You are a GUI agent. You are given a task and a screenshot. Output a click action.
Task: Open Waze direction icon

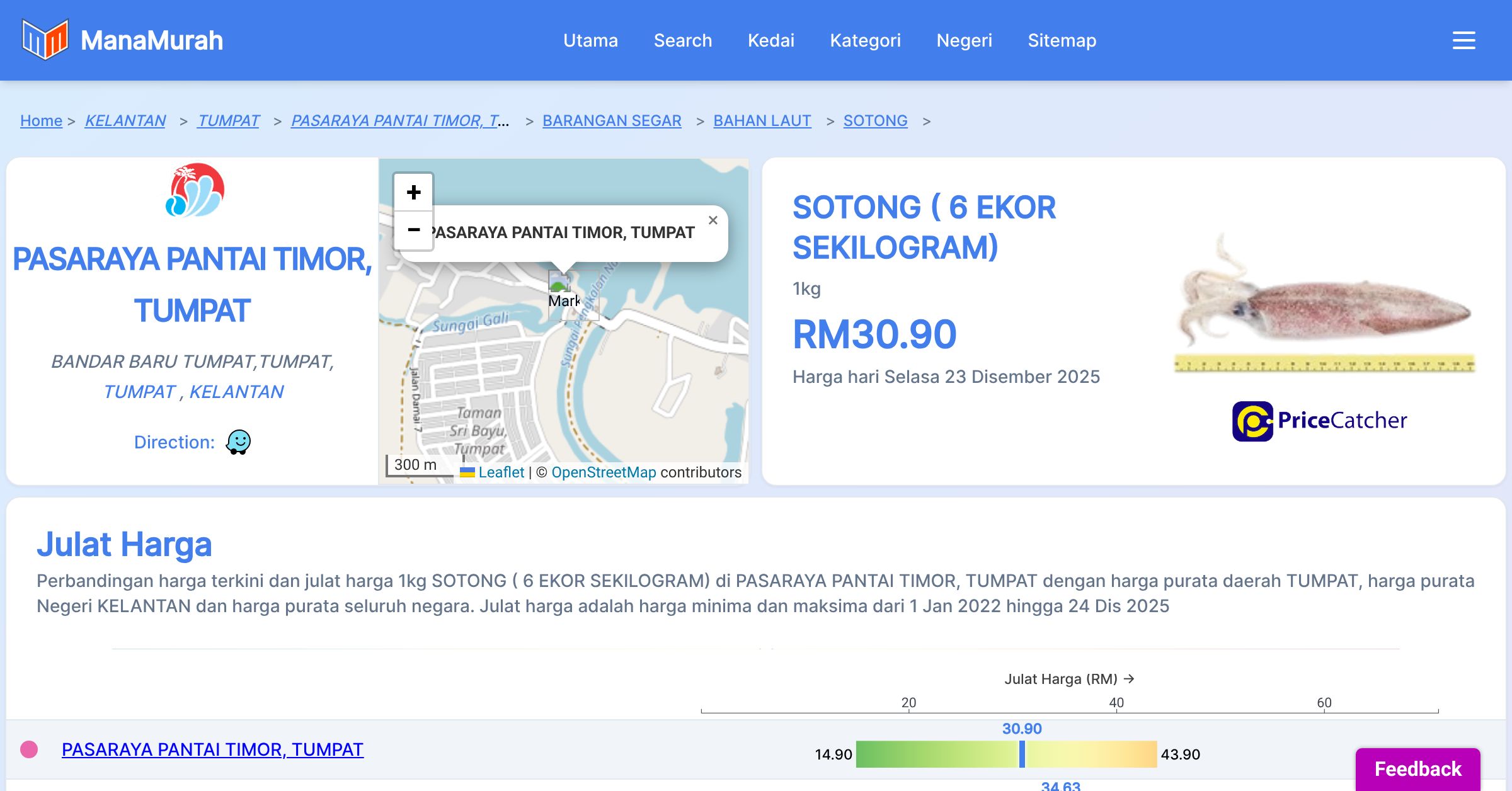coord(238,442)
